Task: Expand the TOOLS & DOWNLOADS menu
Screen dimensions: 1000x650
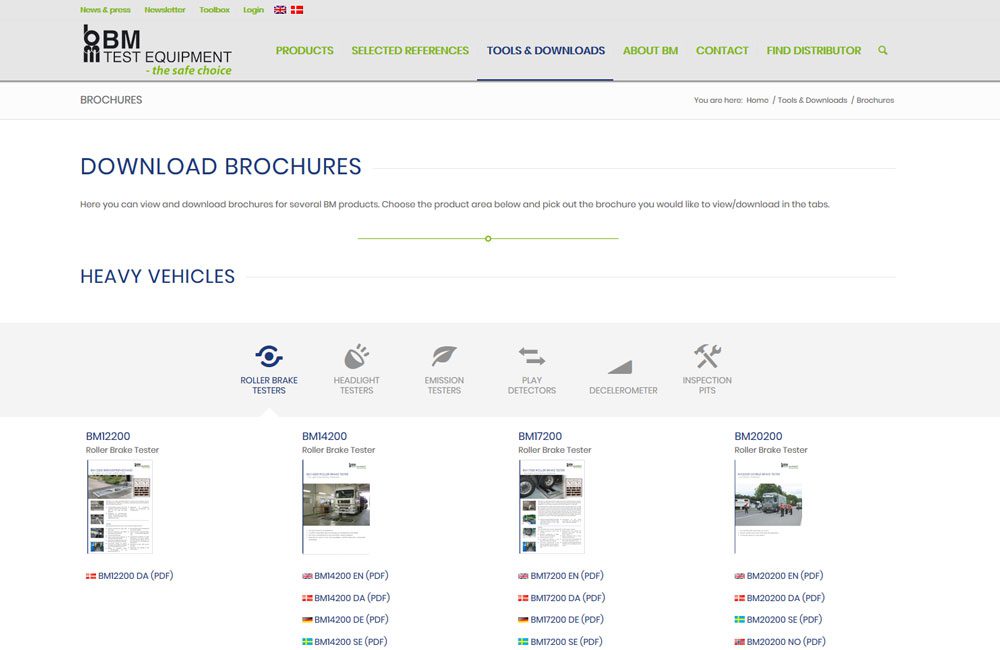Action: (545, 50)
